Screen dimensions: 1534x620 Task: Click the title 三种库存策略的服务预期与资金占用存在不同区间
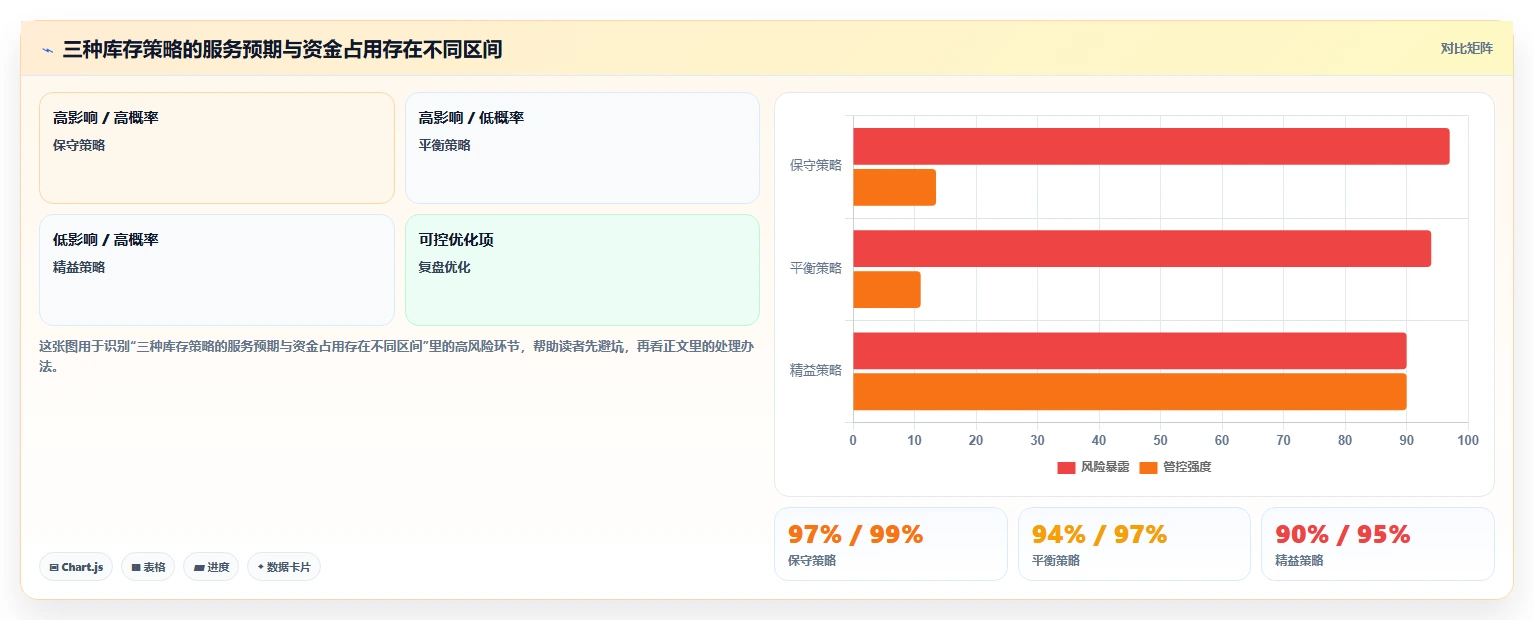282,49
